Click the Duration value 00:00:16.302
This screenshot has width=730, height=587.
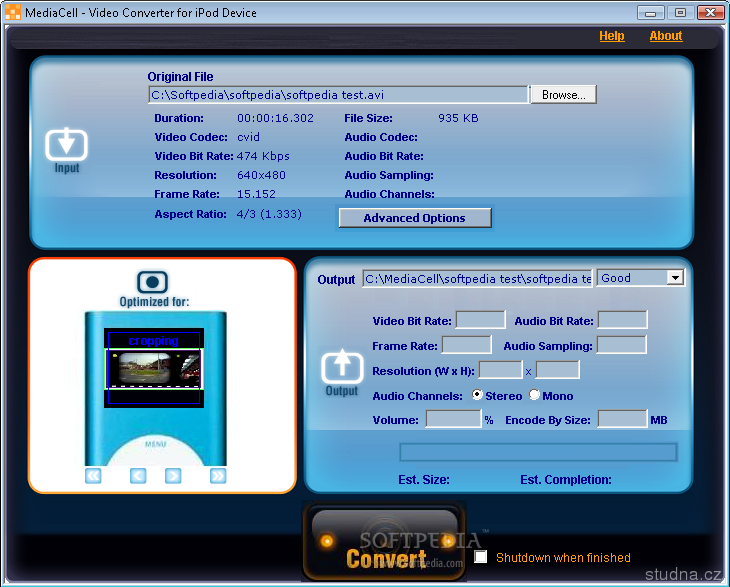(x=275, y=118)
